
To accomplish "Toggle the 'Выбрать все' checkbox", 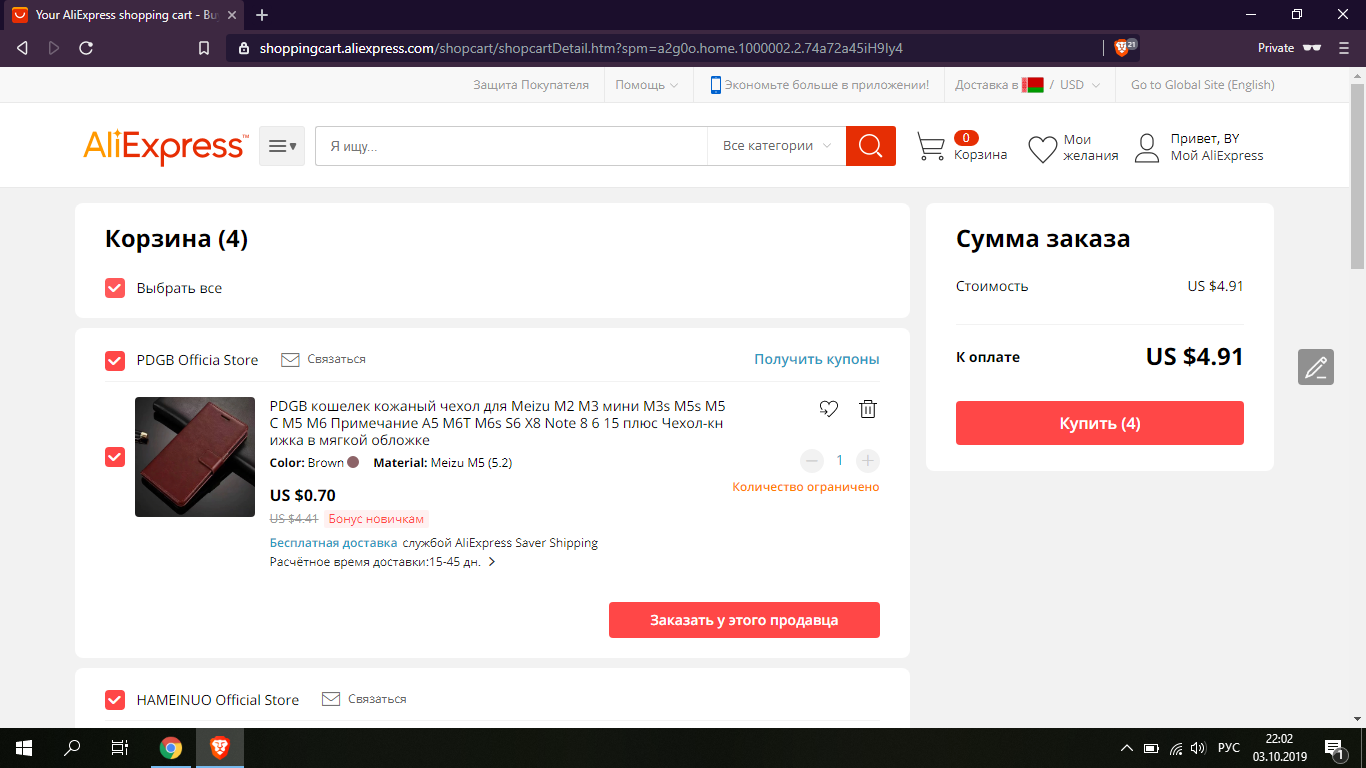I will 115,288.
